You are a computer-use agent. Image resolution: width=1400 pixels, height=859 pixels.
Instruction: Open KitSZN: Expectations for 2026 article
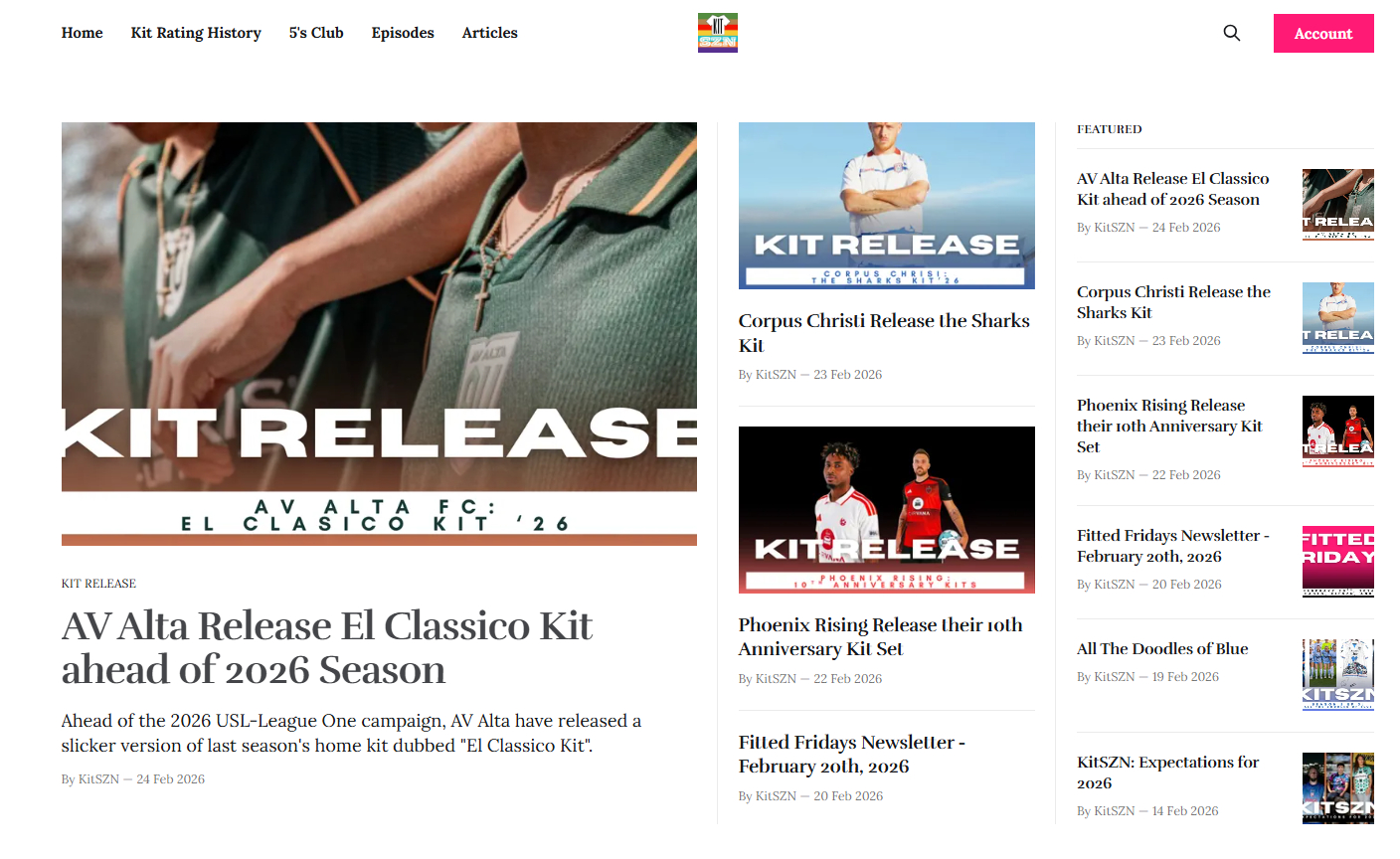(1168, 773)
